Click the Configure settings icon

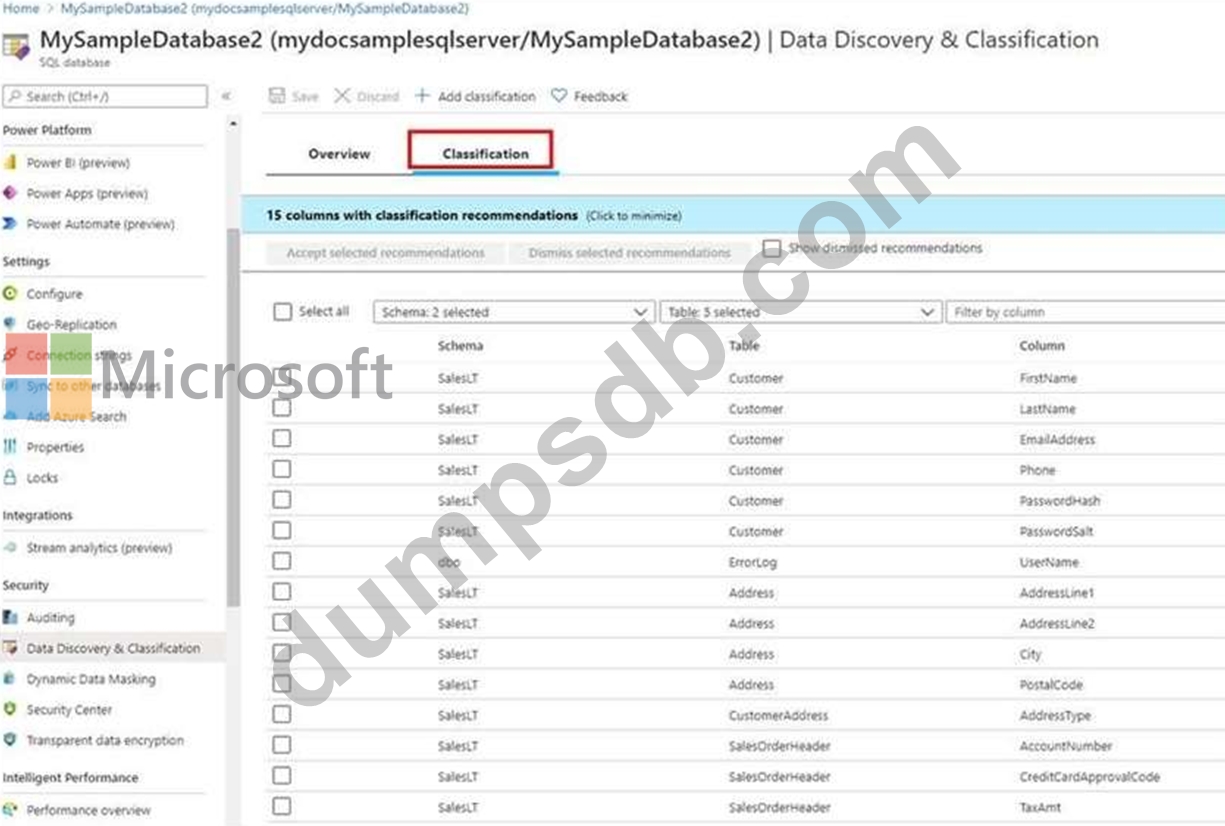[x=11, y=294]
